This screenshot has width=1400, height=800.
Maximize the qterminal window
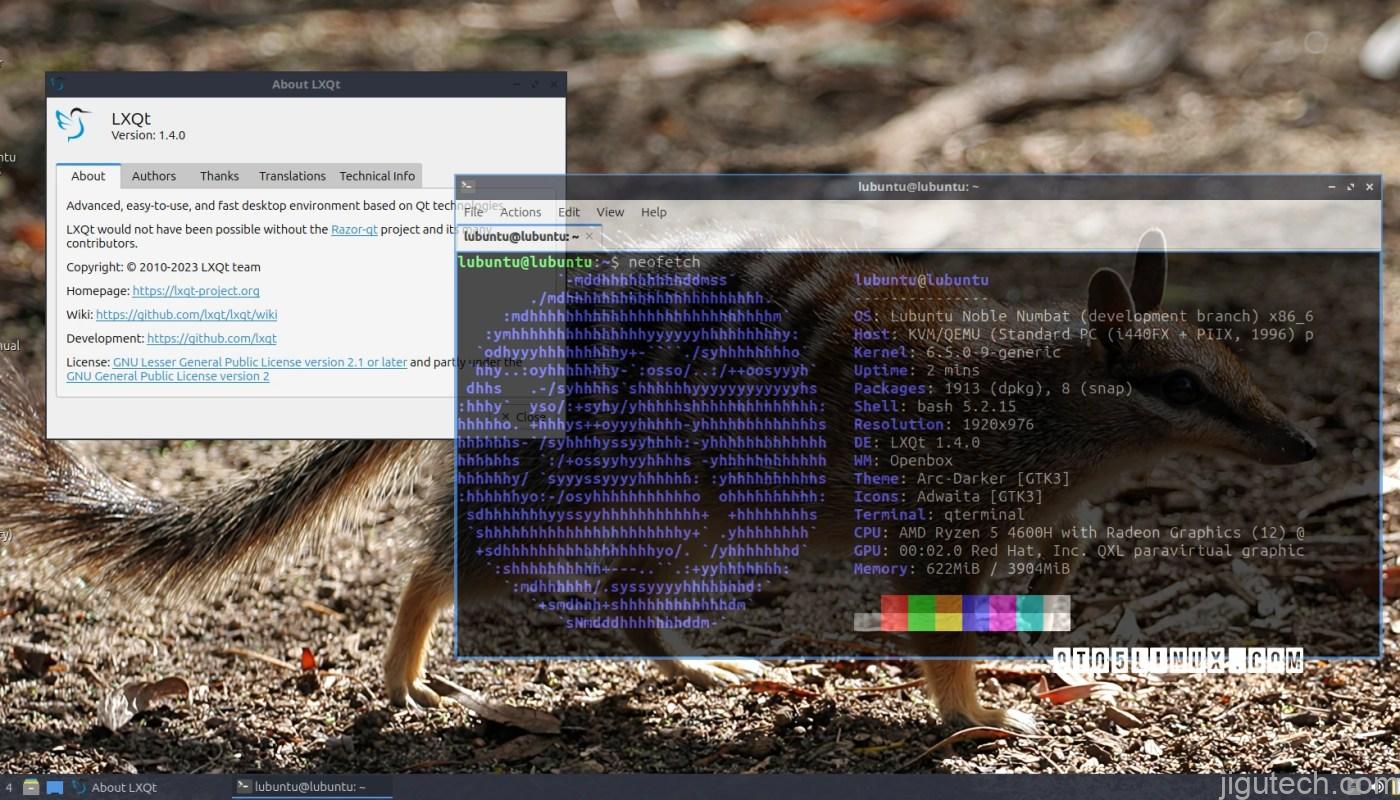(x=1351, y=186)
